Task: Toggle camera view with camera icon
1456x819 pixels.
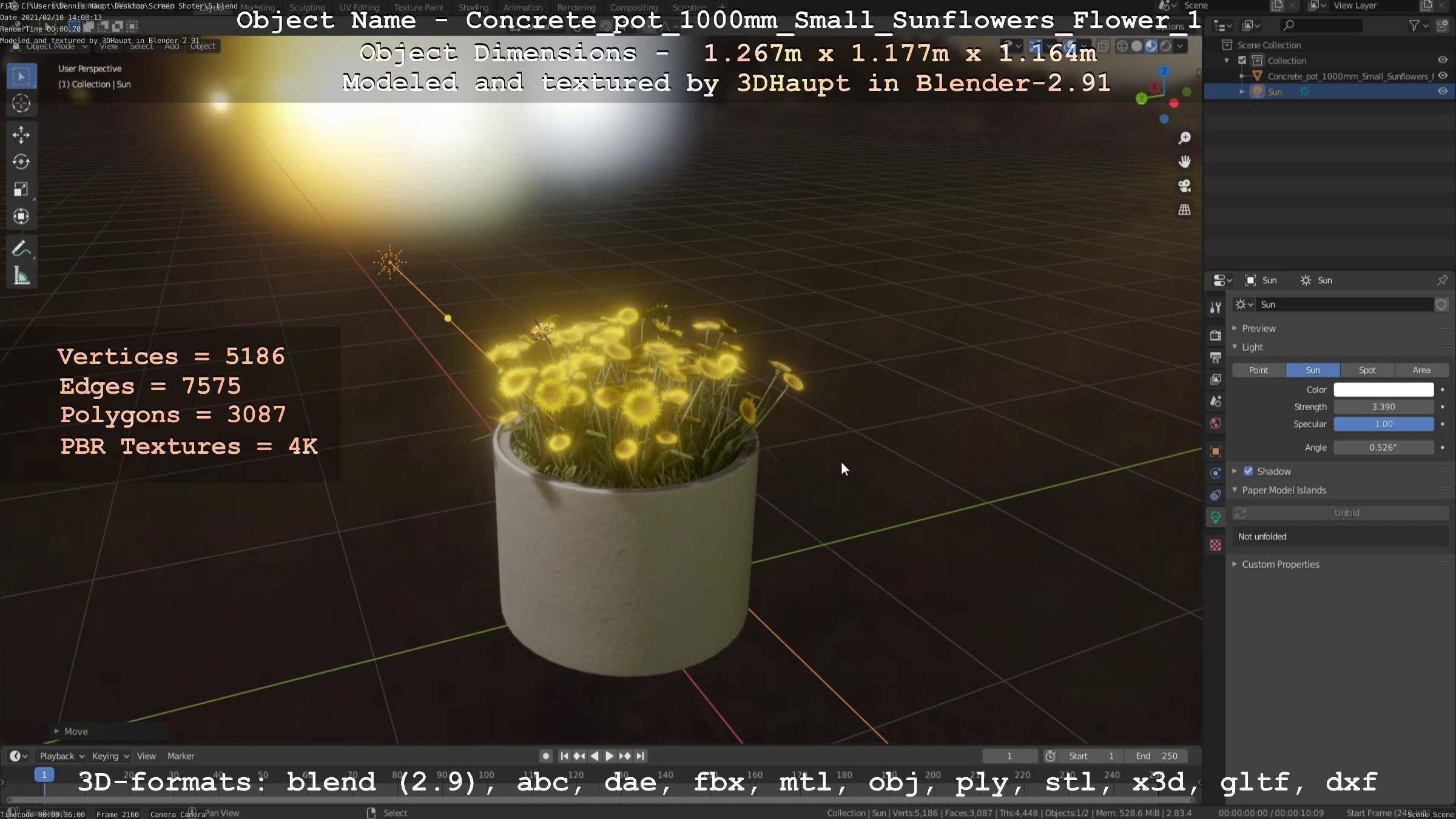Action: tap(1184, 186)
